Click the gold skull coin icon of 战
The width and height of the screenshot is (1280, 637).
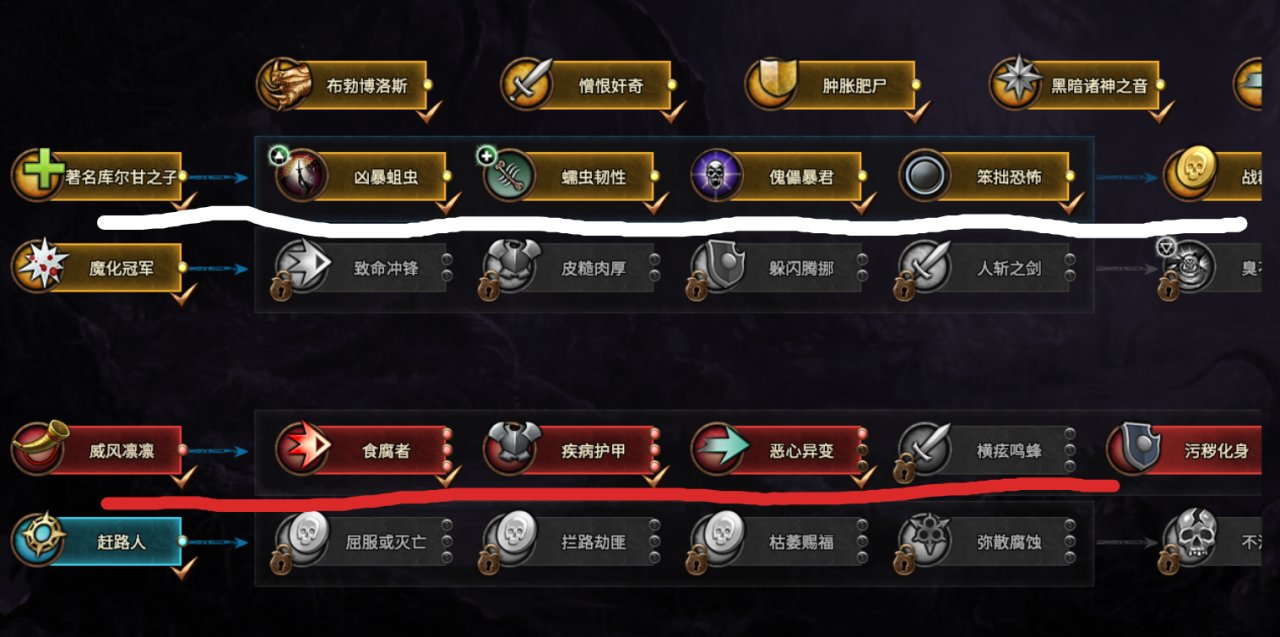1191,174
